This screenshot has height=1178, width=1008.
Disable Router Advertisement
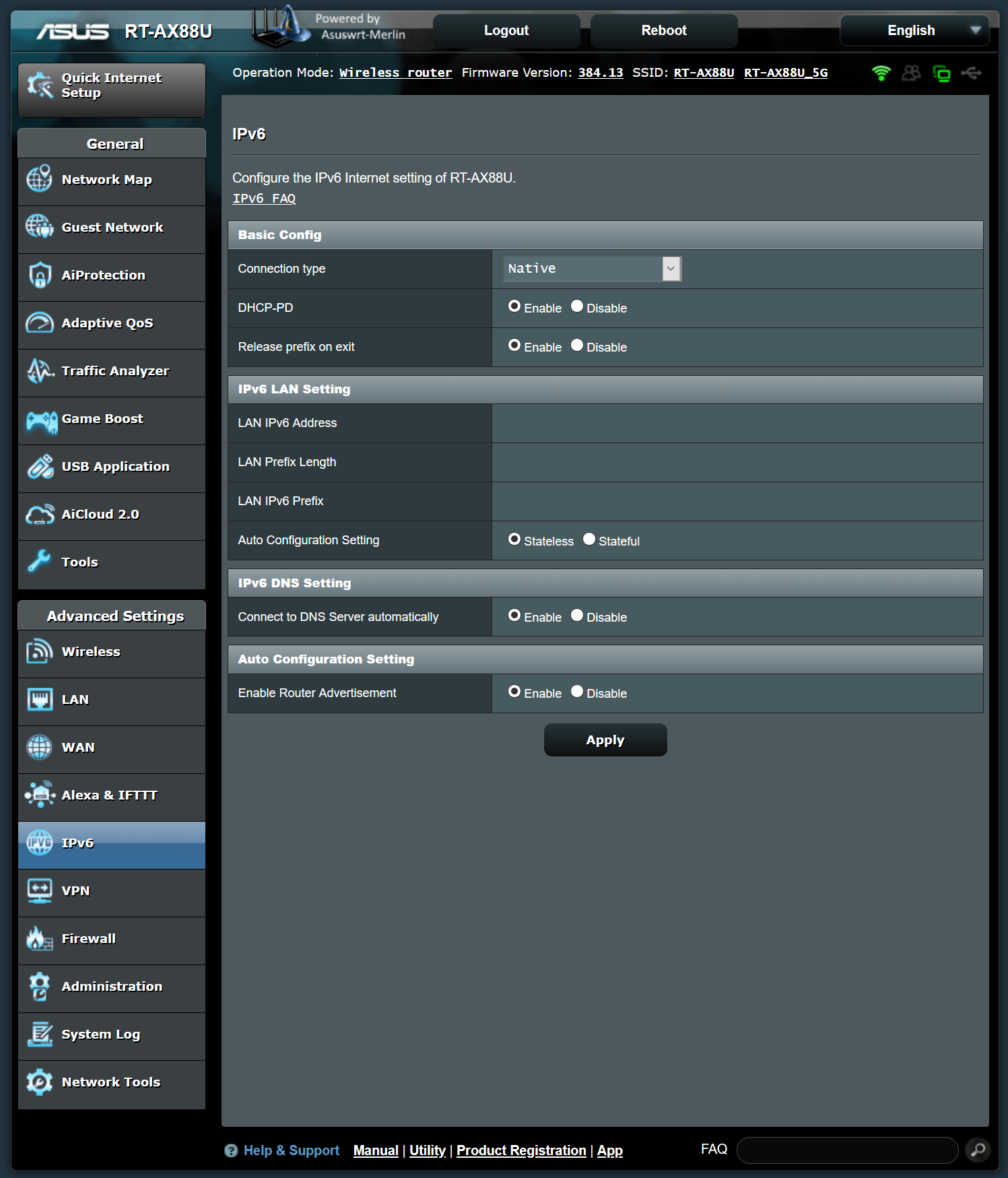tap(577, 692)
